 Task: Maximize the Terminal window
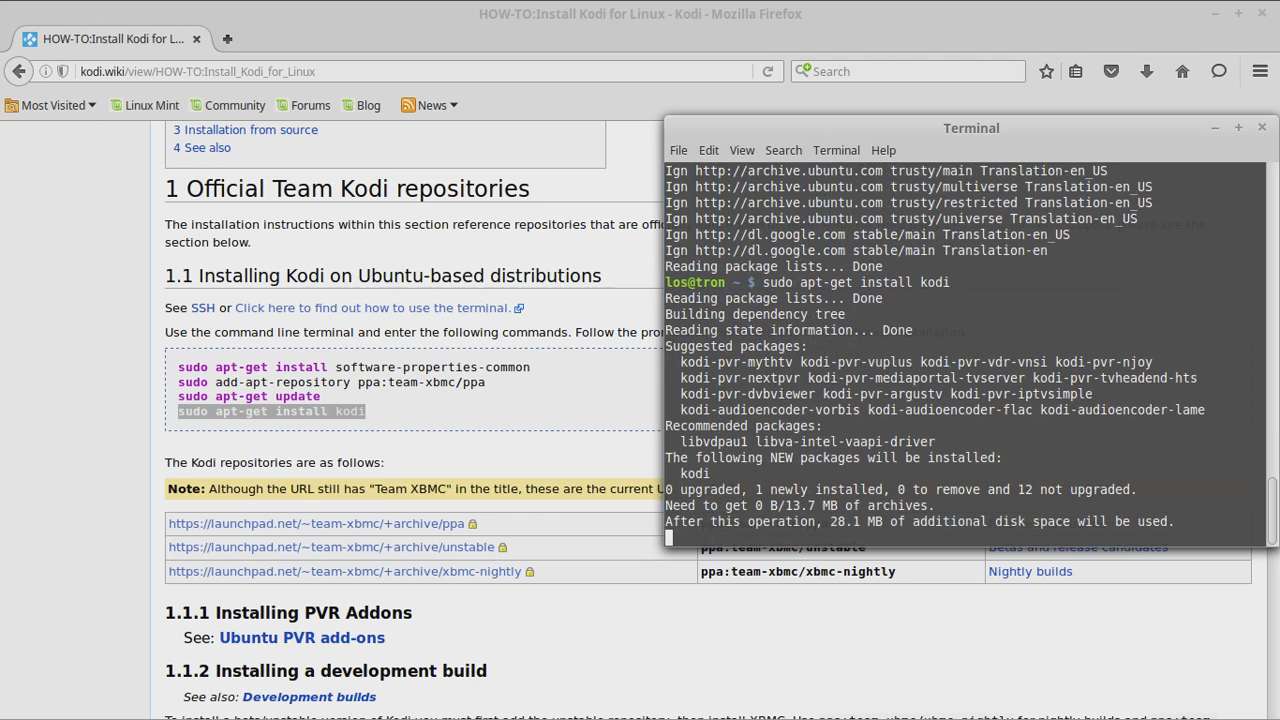point(1238,128)
